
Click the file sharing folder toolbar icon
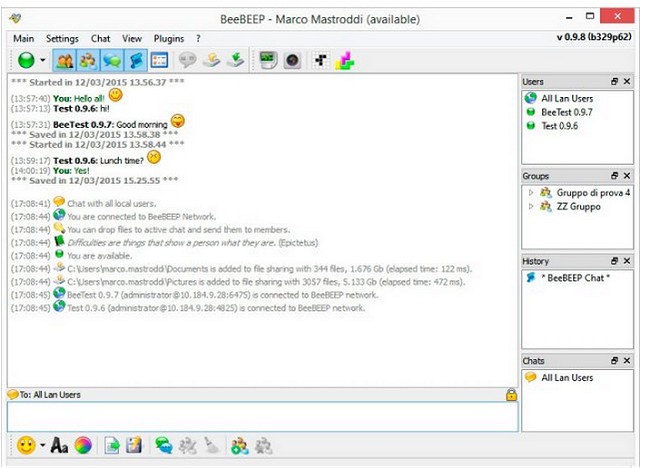(x=212, y=61)
